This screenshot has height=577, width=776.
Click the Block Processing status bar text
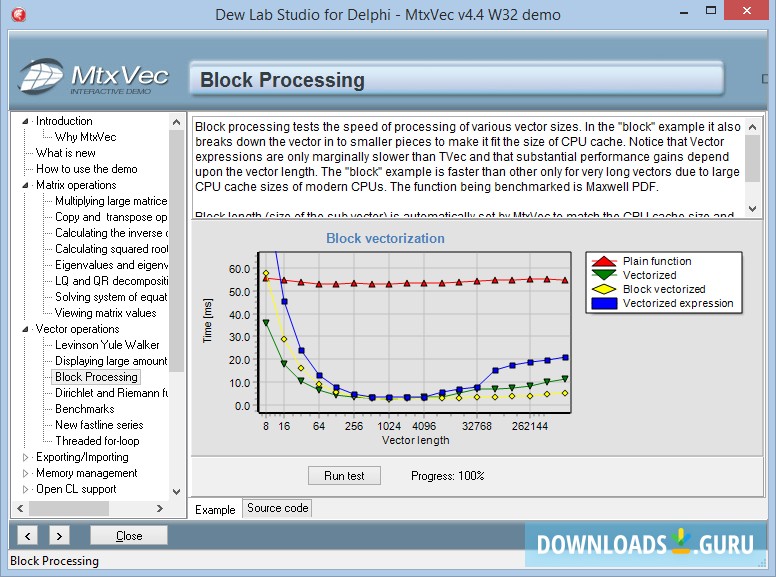(54, 561)
